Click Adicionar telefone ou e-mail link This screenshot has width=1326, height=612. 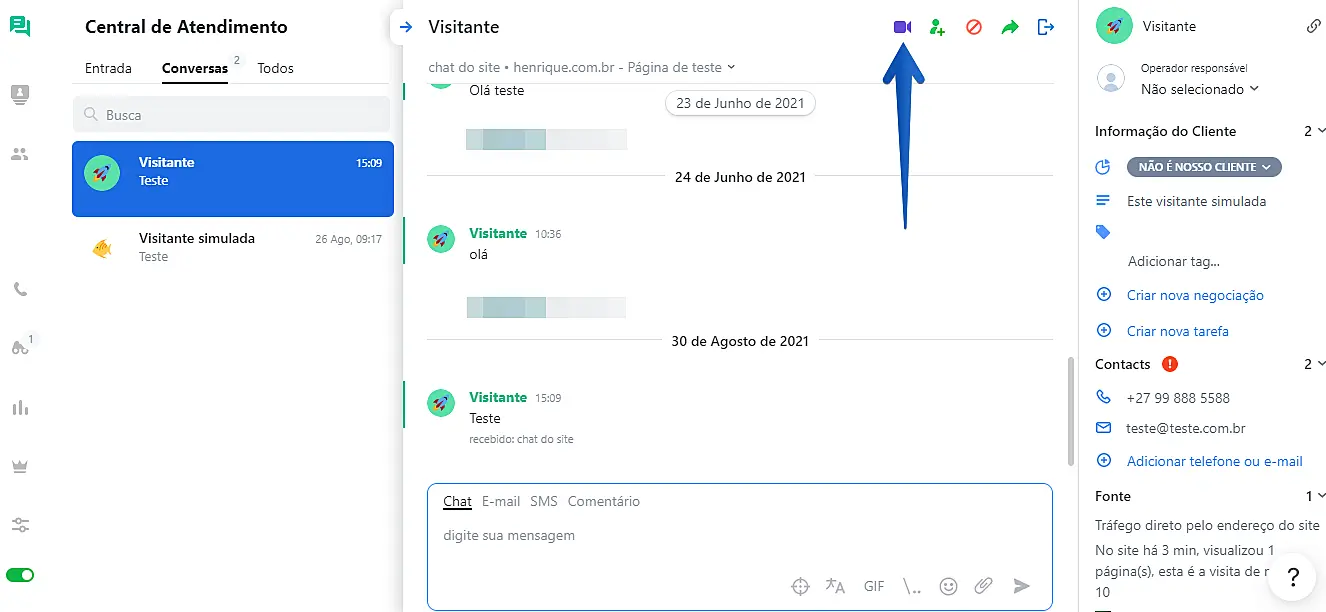pyautogui.click(x=1214, y=461)
